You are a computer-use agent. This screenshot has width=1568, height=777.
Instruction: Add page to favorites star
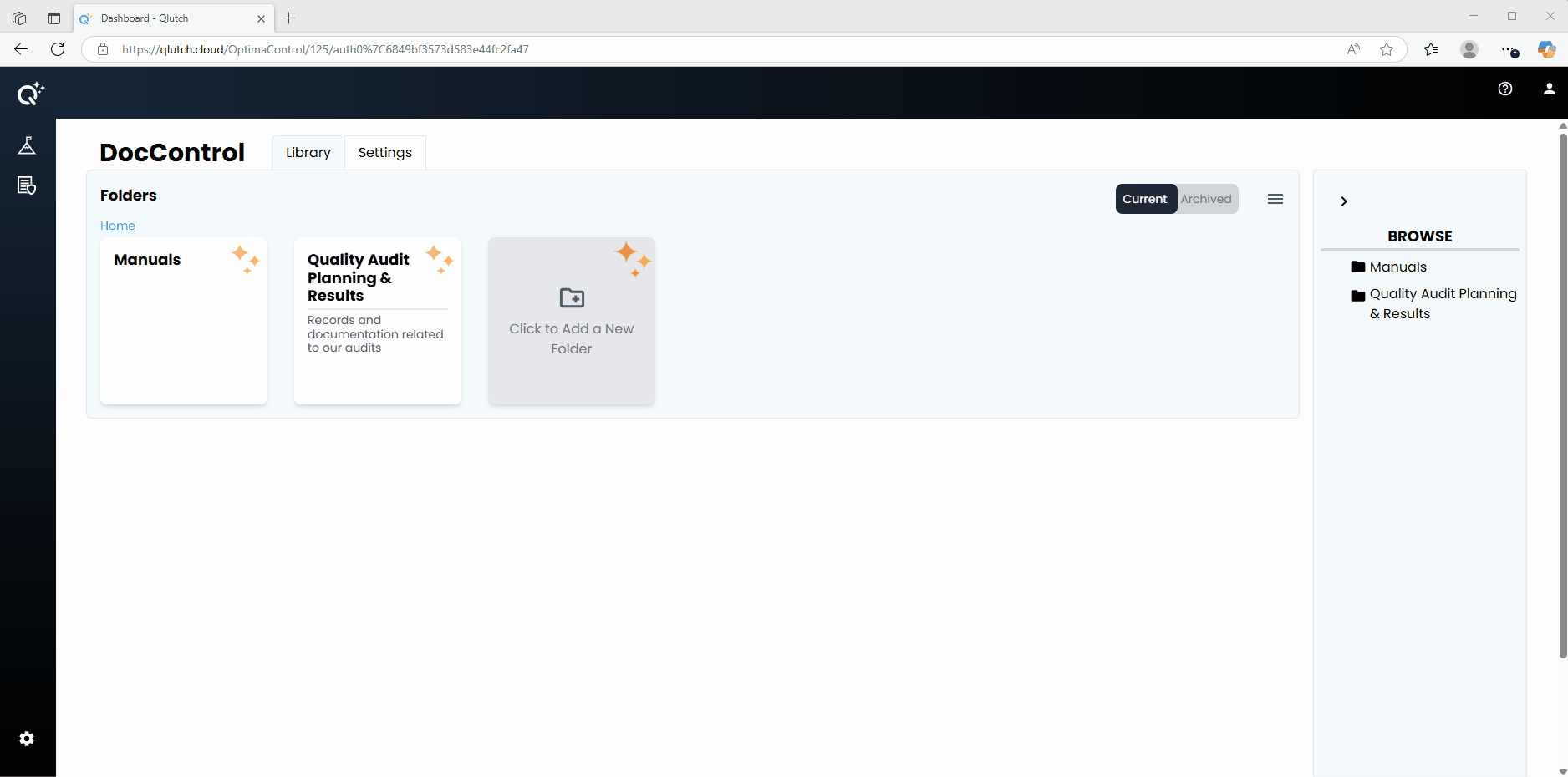coord(1387,49)
